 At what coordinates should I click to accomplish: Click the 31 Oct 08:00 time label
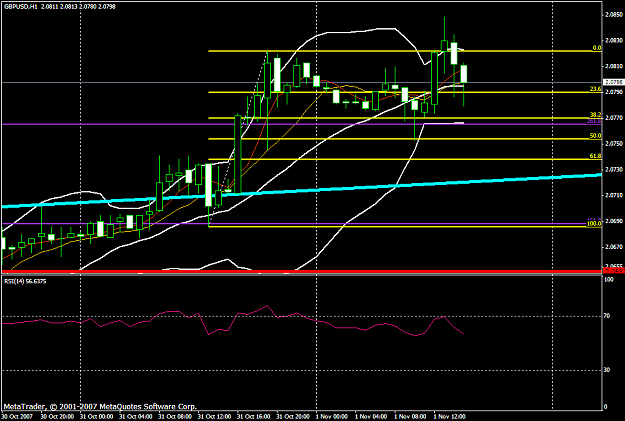click(x=175, y=417)
